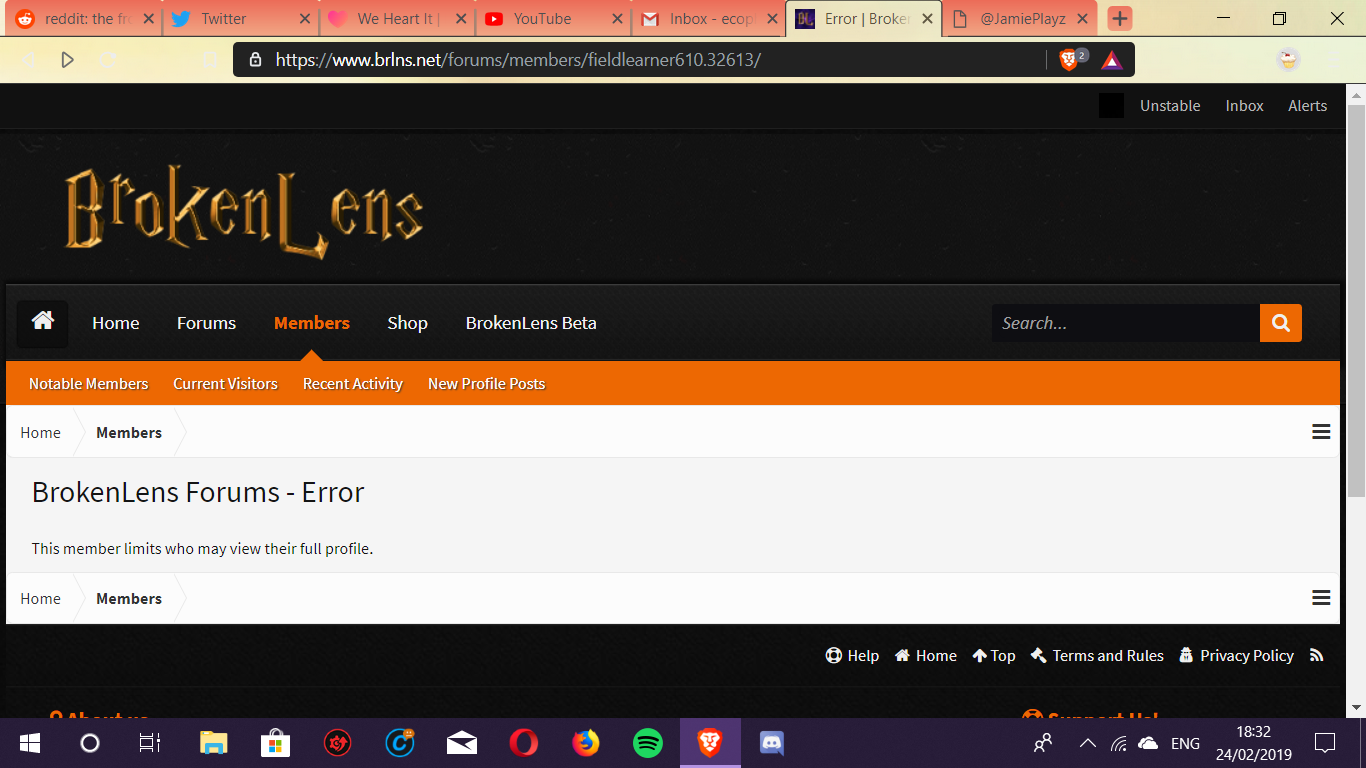Launch Spotify from the taskbar
The width and height of the screenshot is (1366, 768).
pos(648,743)
